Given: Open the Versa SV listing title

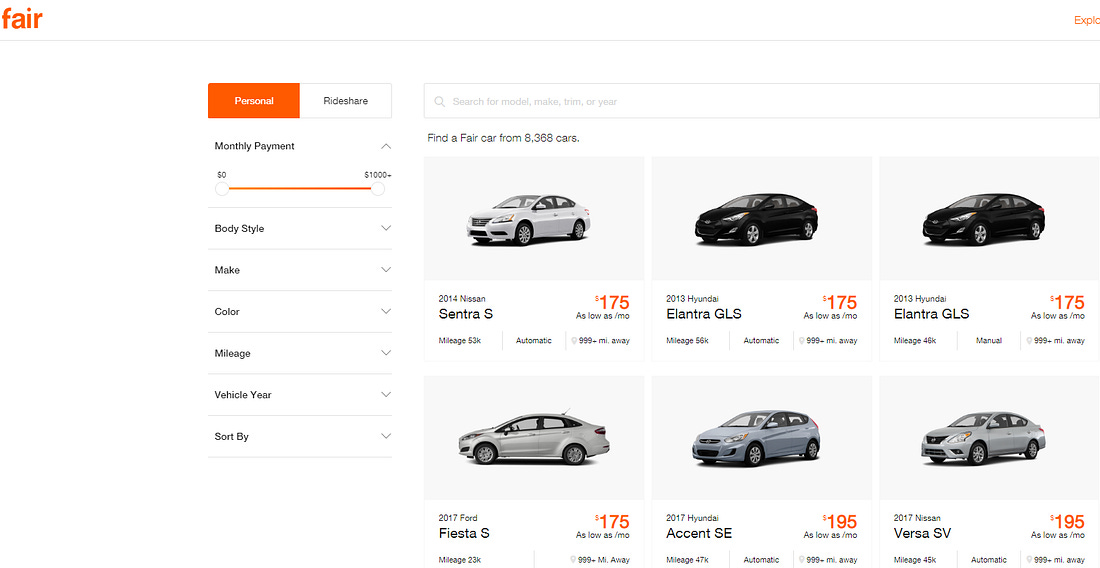Looking at the screenshot, I should point(923,534).
